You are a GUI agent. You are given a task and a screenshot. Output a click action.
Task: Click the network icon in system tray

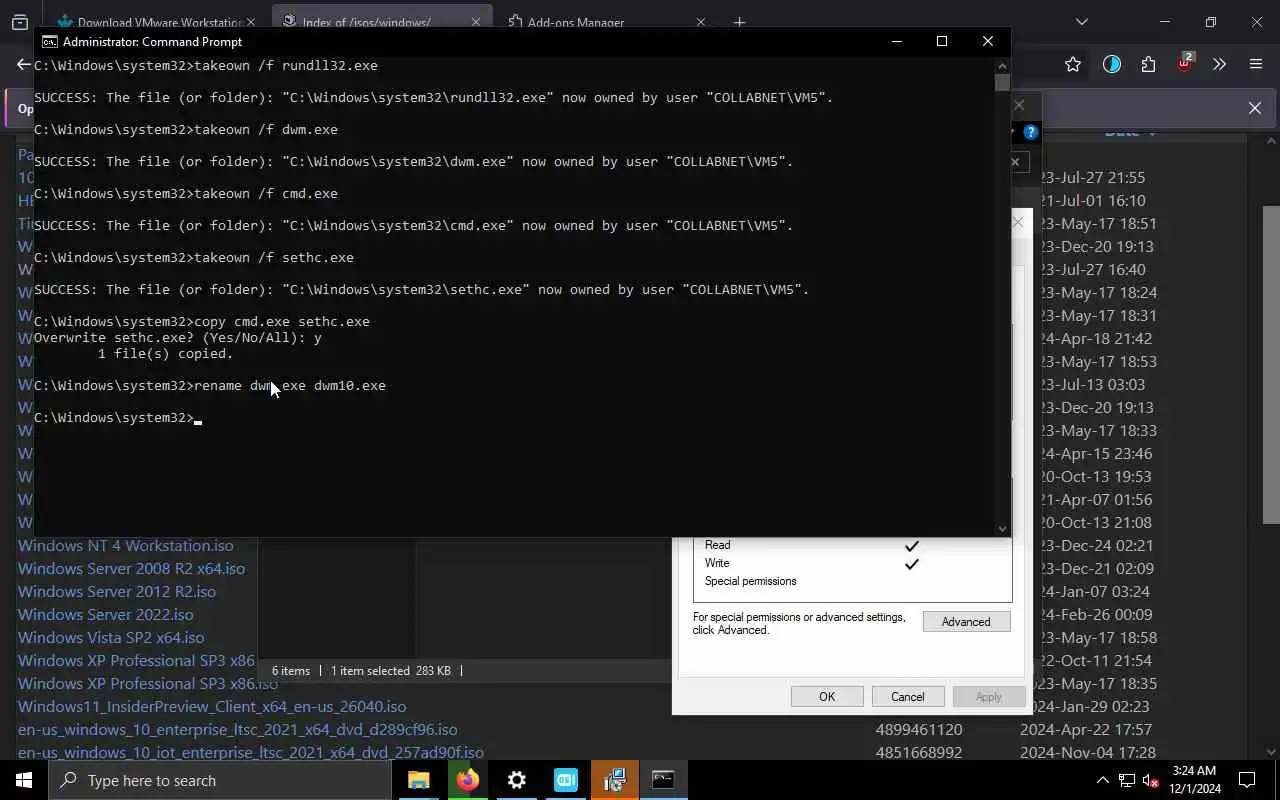coord(1127,780)
